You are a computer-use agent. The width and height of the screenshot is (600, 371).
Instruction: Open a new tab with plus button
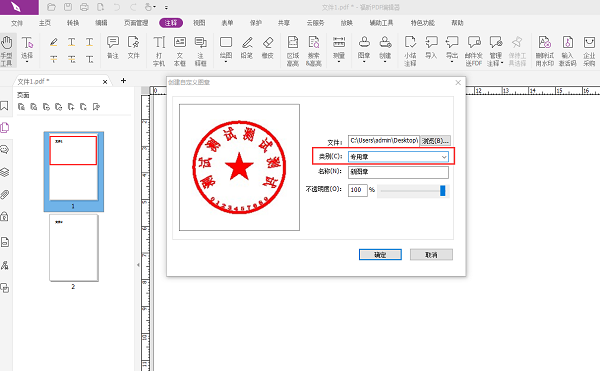point(123,80)
